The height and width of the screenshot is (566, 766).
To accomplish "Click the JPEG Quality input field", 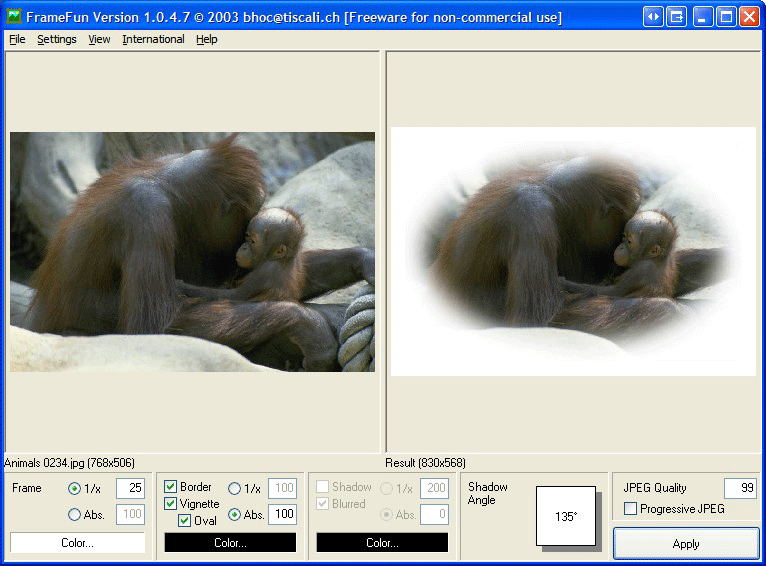I will [x=740, y=488].
